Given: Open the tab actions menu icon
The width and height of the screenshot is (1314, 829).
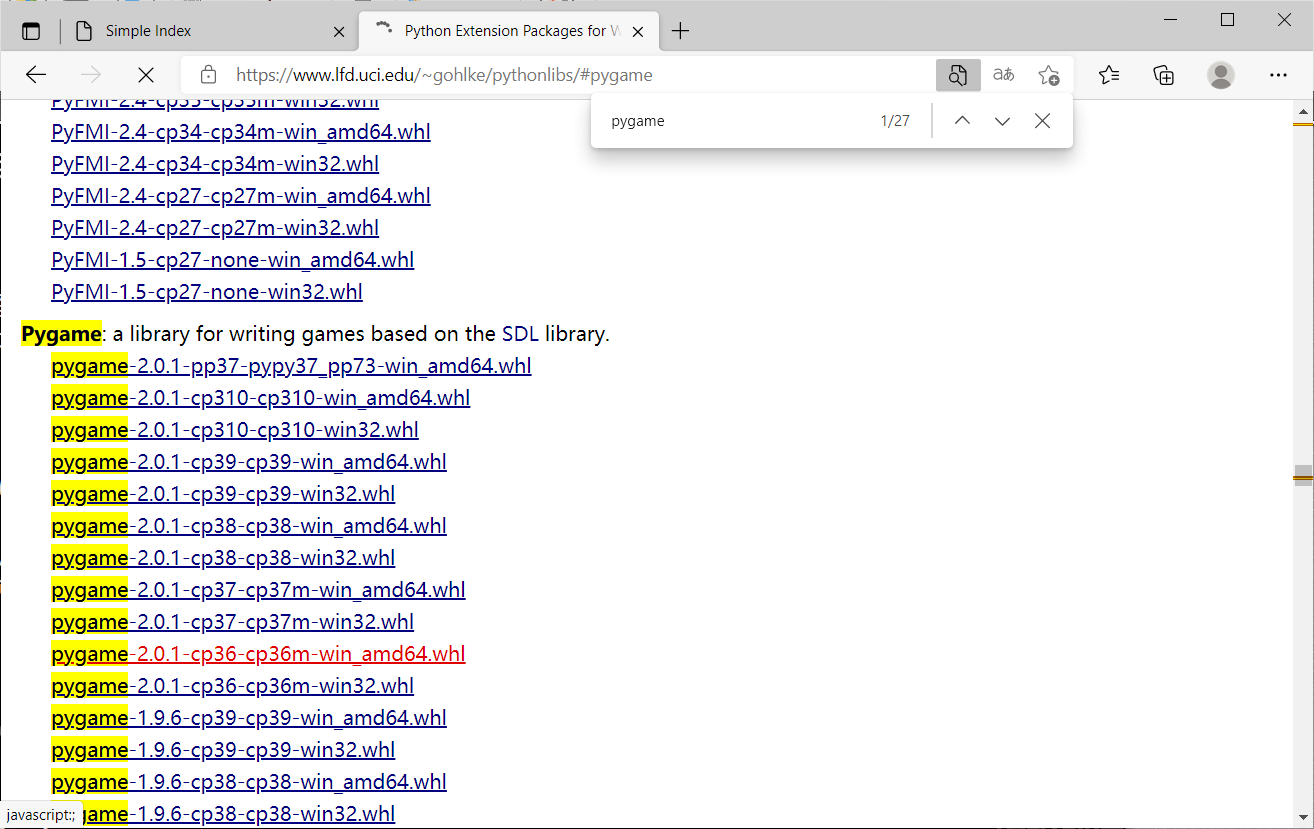Looking at the screenshot, I should click(x=31, y=31).
